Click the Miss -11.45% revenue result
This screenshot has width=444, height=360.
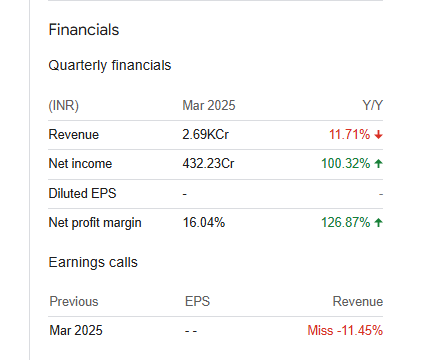point(345,331)
